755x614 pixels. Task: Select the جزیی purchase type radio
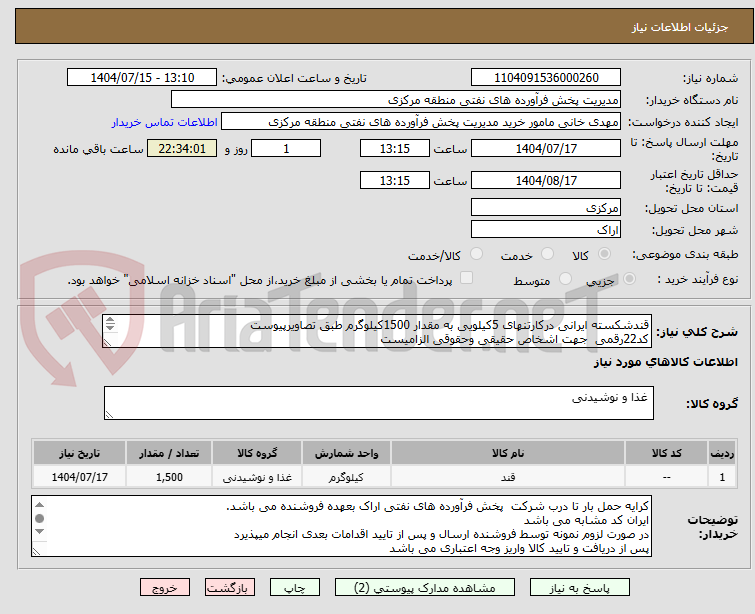[629, 279]
